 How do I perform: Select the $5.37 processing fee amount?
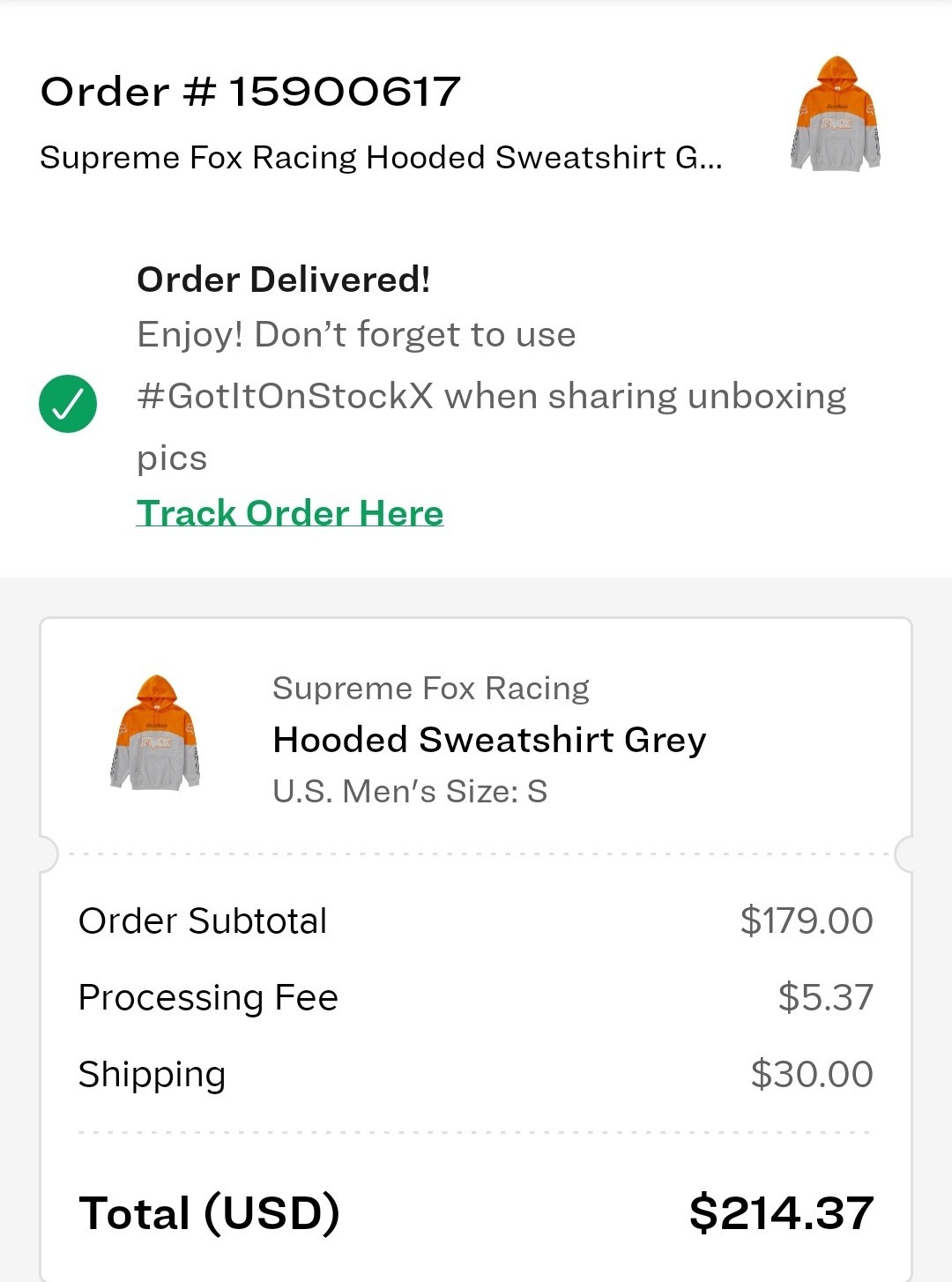[x=825, y=998]
